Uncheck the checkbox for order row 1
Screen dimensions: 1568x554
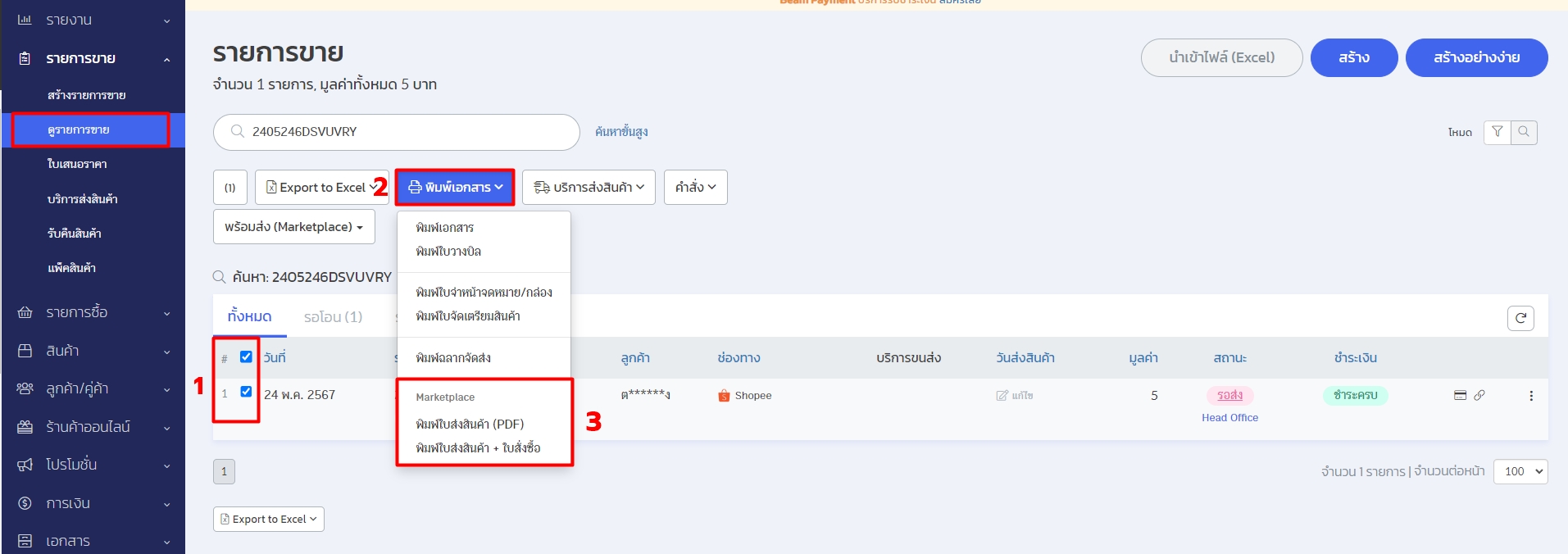coord(246,392)
